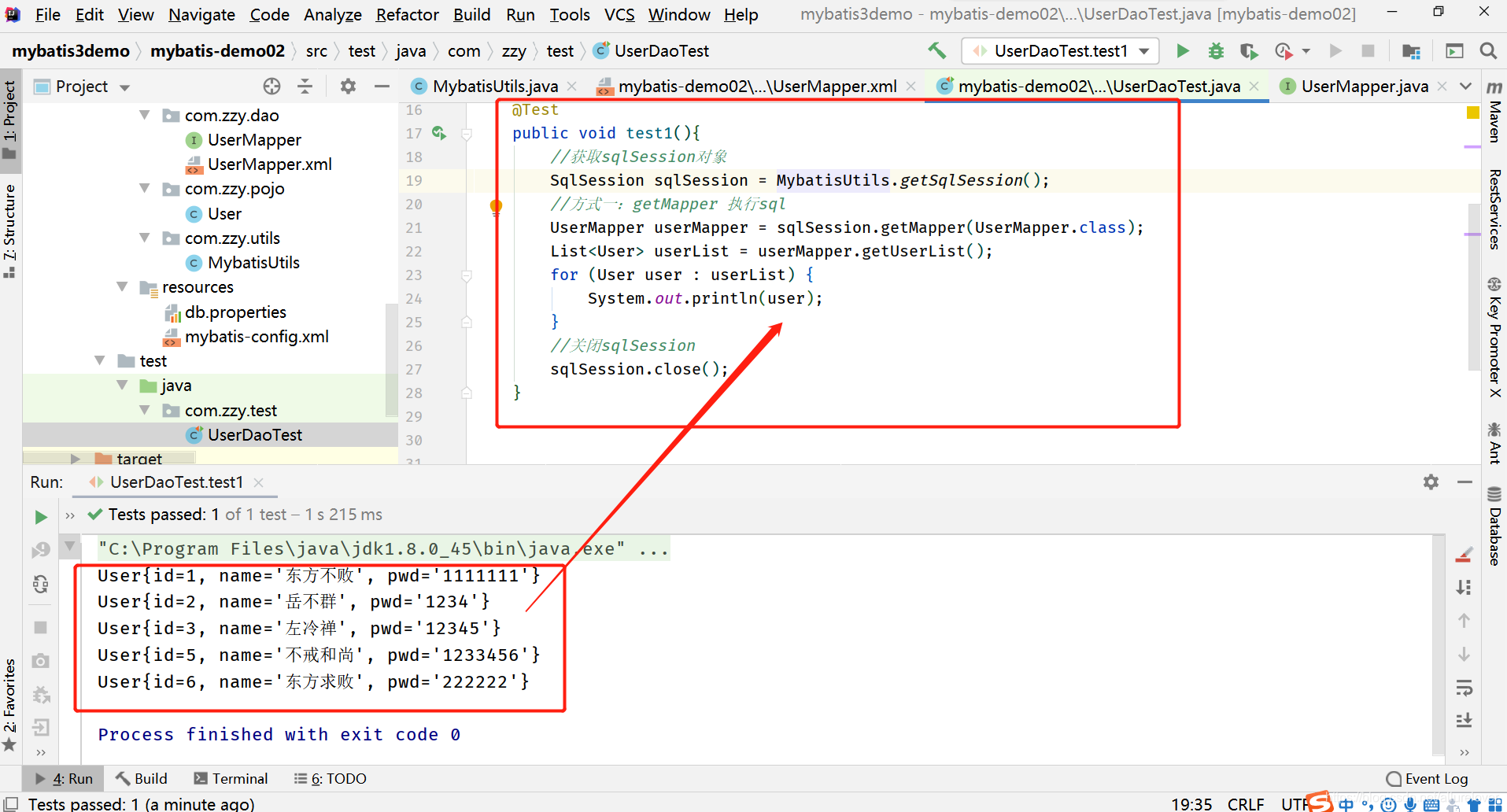Screen dimensions: 1507x812
Task: Click the Build project hammer icon
Action: (936, 50)
